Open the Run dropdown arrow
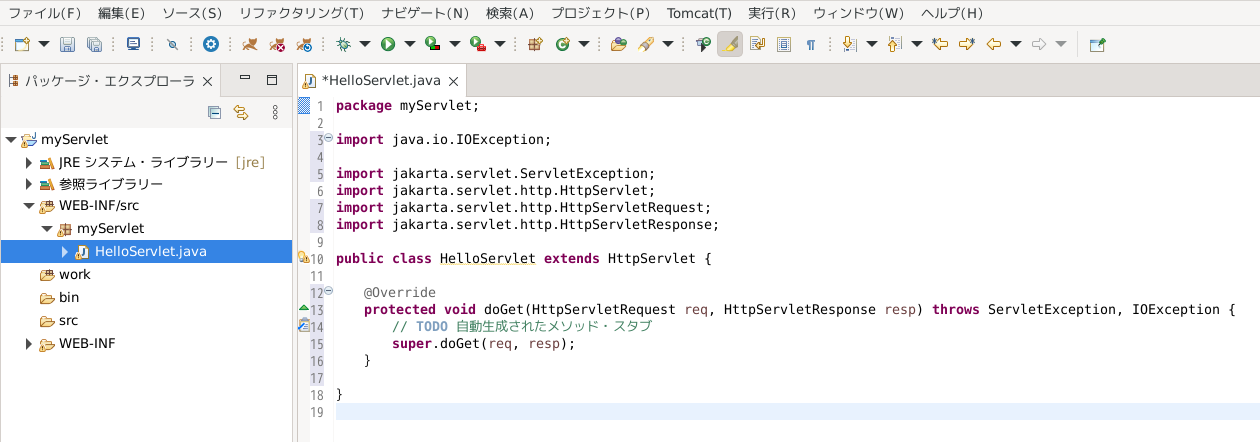 coord(409,44)
